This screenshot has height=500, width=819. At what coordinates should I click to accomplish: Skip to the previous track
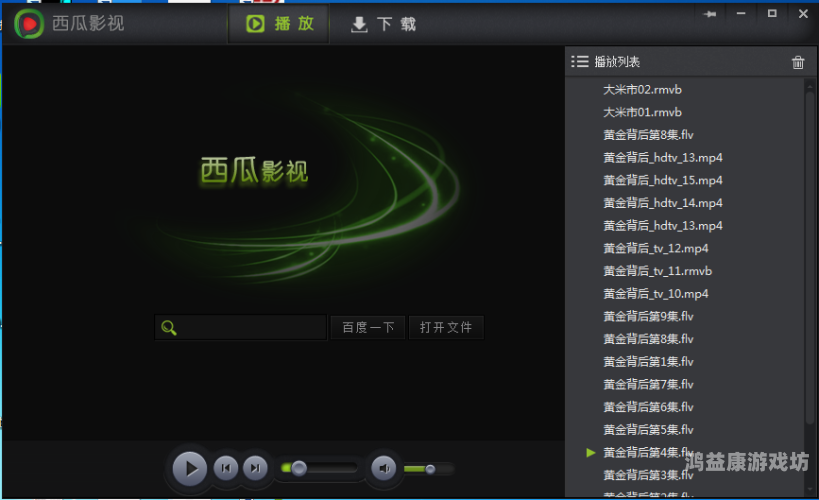(x=226, y=467)
